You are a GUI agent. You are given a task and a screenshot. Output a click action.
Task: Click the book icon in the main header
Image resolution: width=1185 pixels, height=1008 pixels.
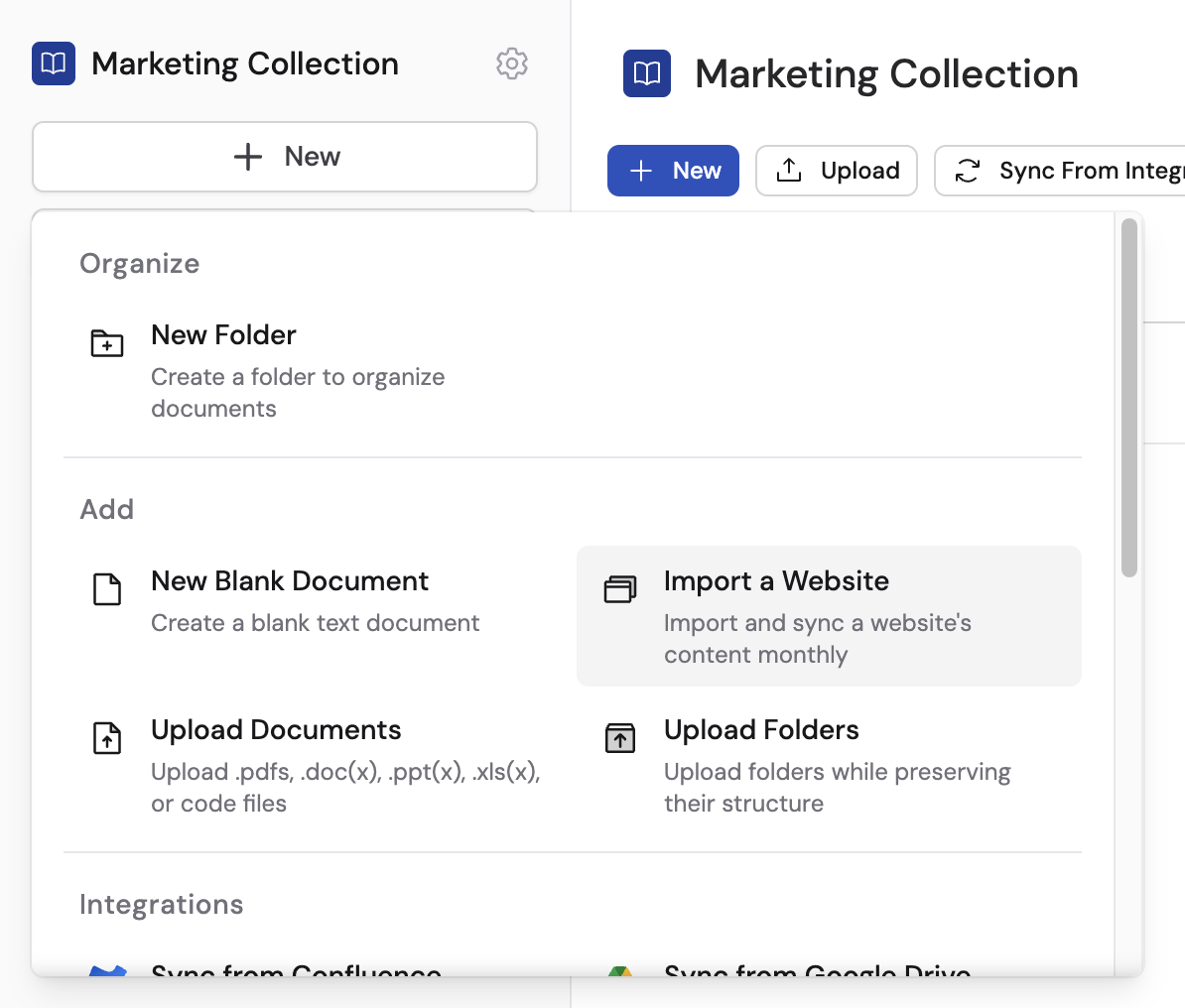tap(647, 73)
